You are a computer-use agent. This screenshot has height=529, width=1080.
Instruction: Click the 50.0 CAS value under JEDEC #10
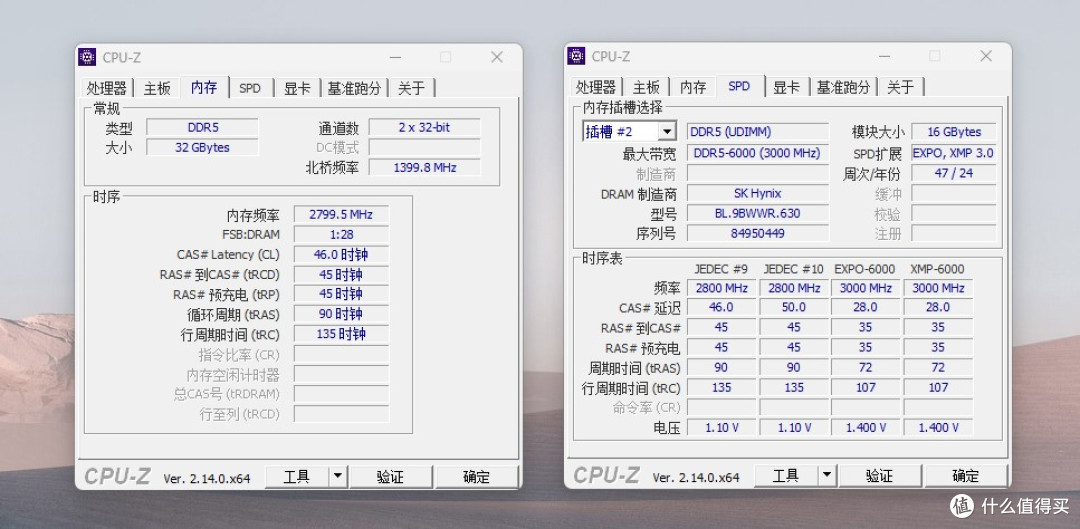(x=793, y=307)
